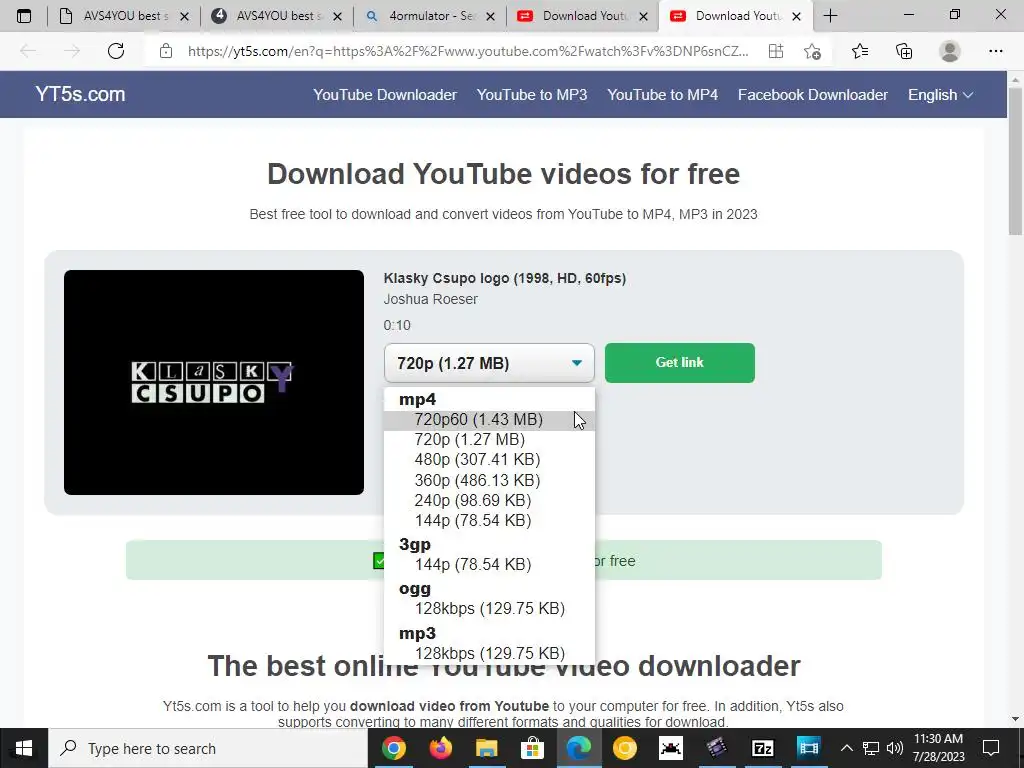
Task: Open the film strip video app in taskbar
Action: point(808,748)
